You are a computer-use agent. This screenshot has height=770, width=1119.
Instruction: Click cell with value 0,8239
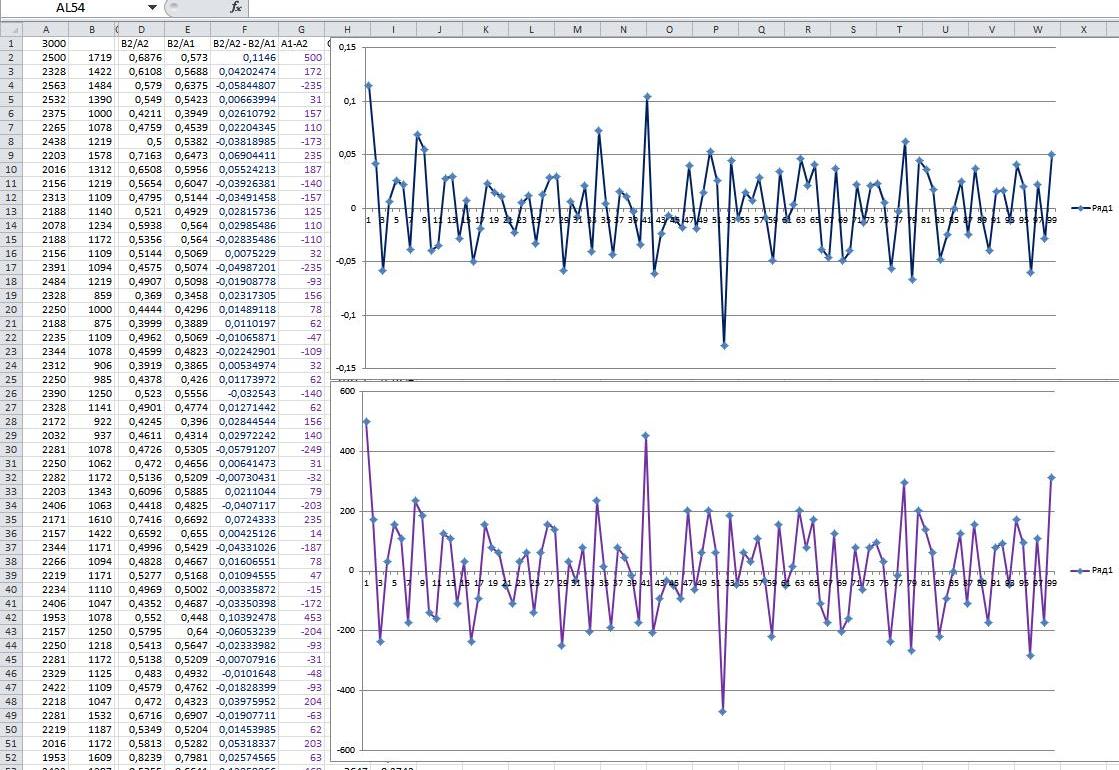141,757
